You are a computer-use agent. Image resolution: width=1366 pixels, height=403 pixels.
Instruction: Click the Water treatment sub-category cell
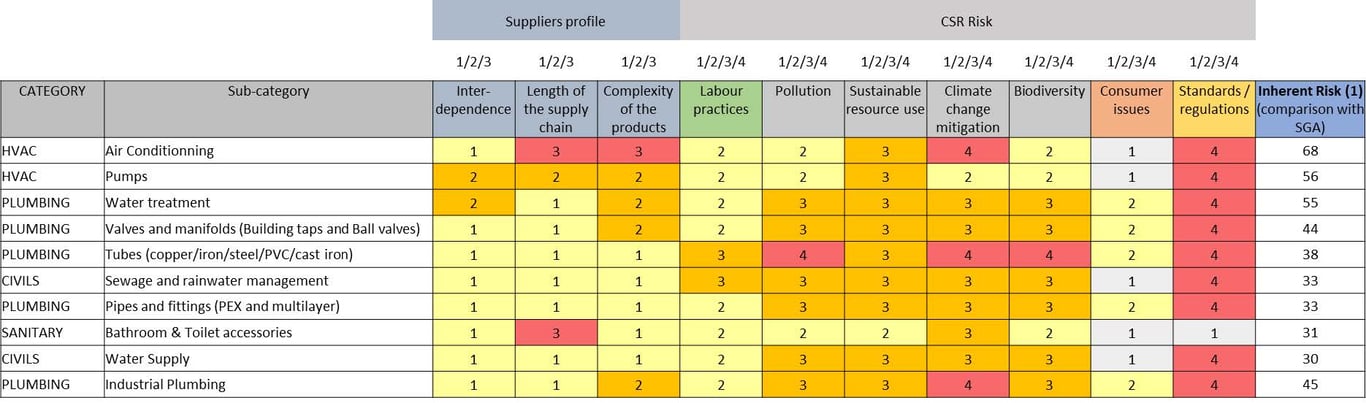pyautogui.click(x=267, y=203)
